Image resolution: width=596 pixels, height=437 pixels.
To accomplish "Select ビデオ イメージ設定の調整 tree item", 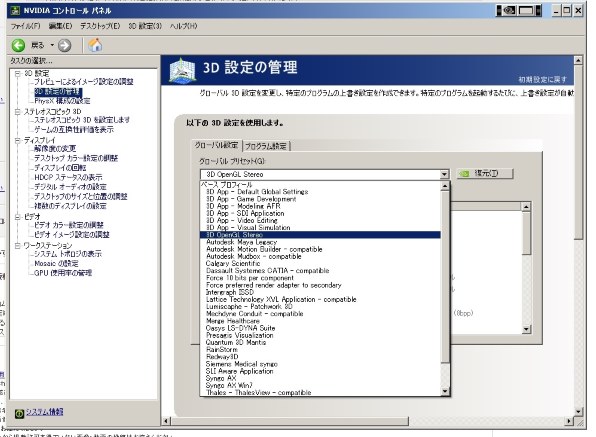I will pyautogui.click(x=71, y=235).
